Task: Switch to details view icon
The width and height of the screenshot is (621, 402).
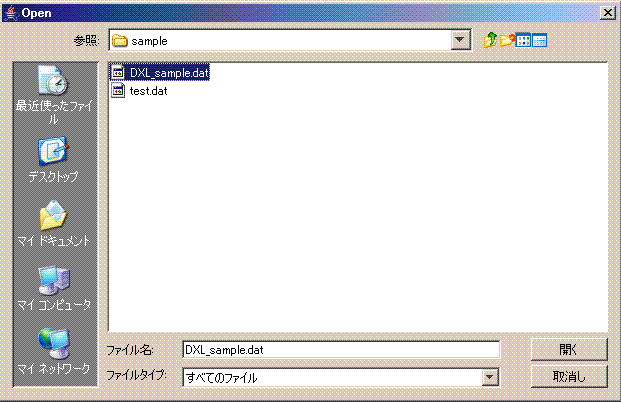Action: 539,40
